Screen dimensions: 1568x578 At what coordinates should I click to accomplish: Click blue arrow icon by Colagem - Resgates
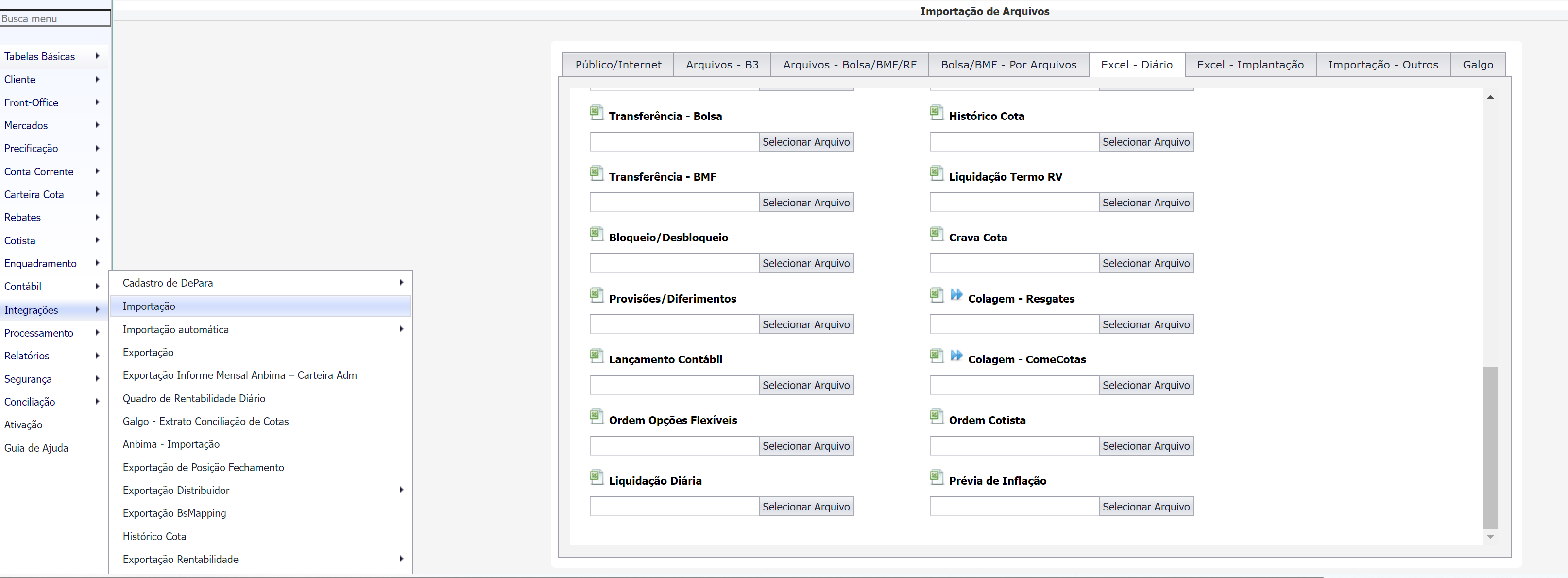[x=956, y=295]
